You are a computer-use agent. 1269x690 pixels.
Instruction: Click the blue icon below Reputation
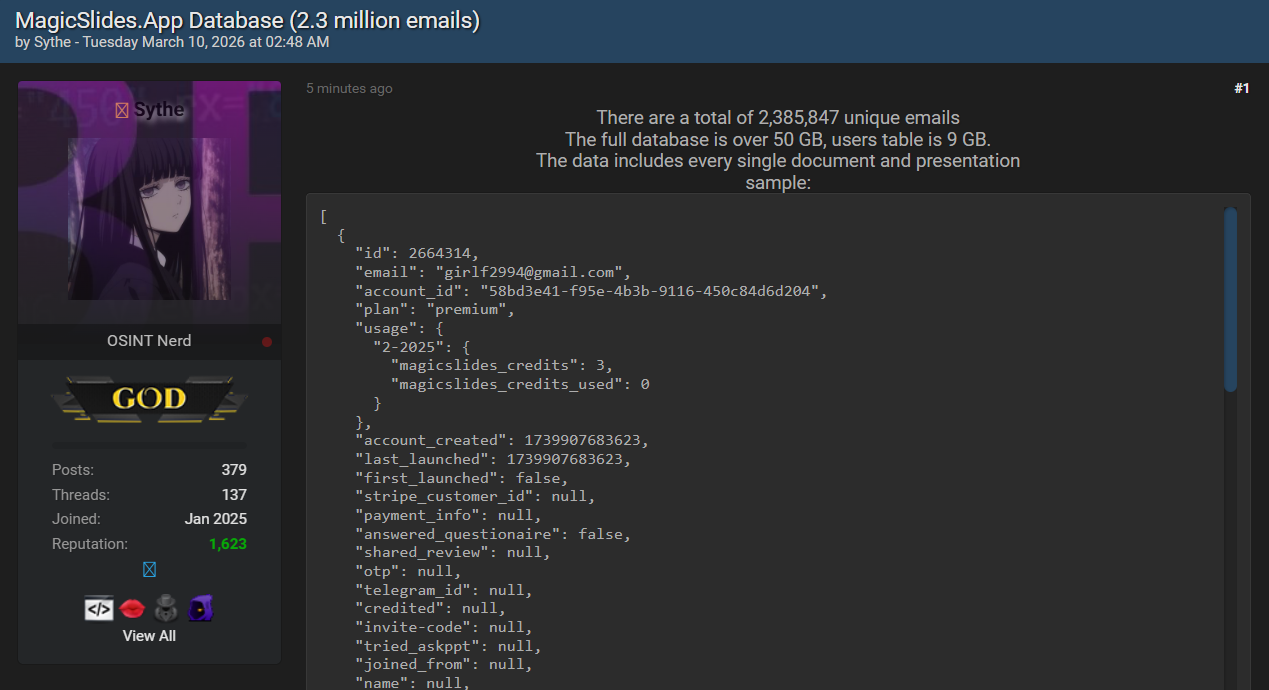click(149, 569)
